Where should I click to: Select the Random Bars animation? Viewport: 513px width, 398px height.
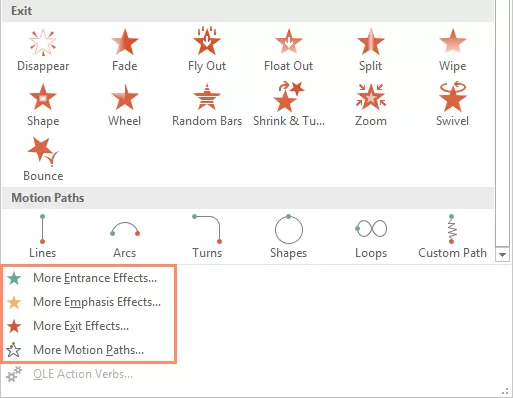[207, 105]
